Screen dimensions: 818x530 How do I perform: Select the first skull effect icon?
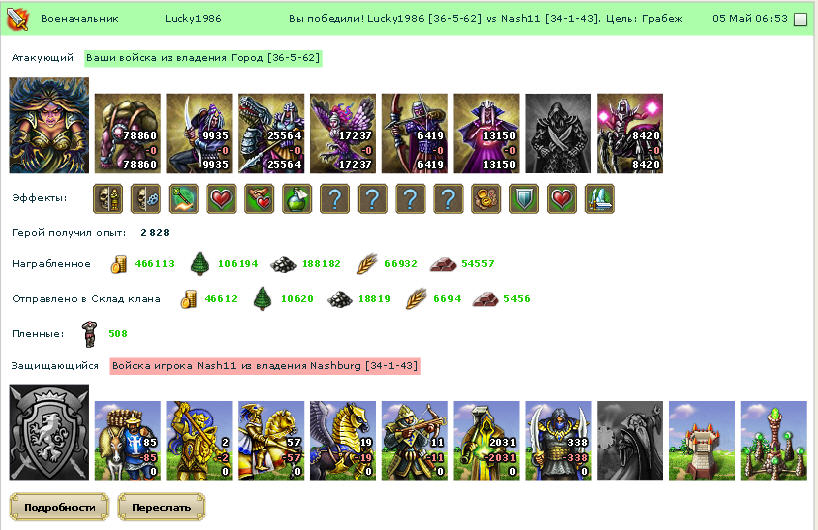[x=108, y=199]
